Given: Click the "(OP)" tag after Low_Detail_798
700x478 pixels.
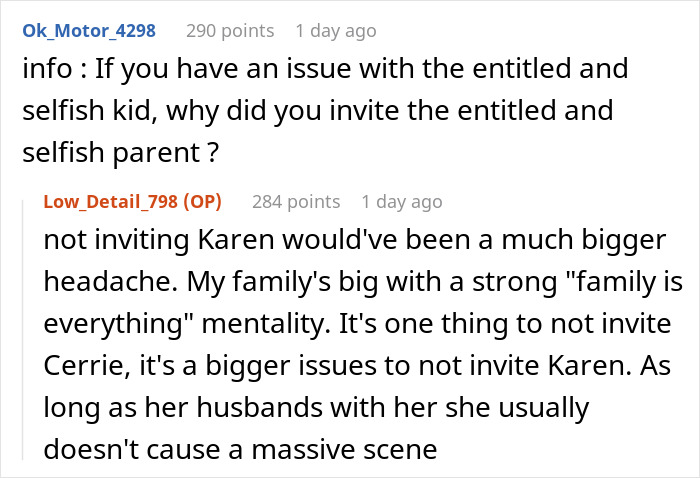Looking at the screenshot, I should point(202,202).
